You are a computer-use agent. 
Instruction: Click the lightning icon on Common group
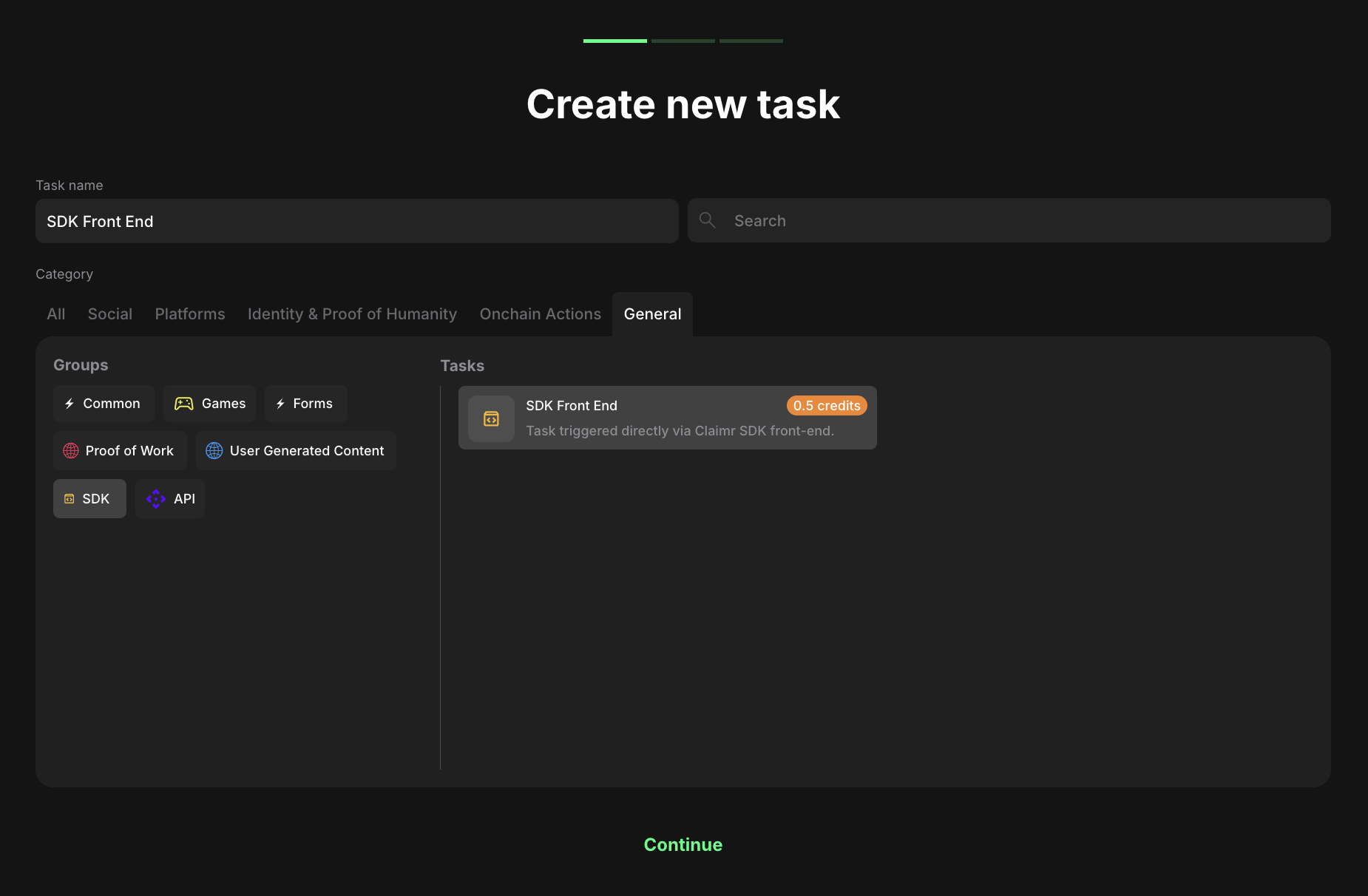click(x=70, y=404)
